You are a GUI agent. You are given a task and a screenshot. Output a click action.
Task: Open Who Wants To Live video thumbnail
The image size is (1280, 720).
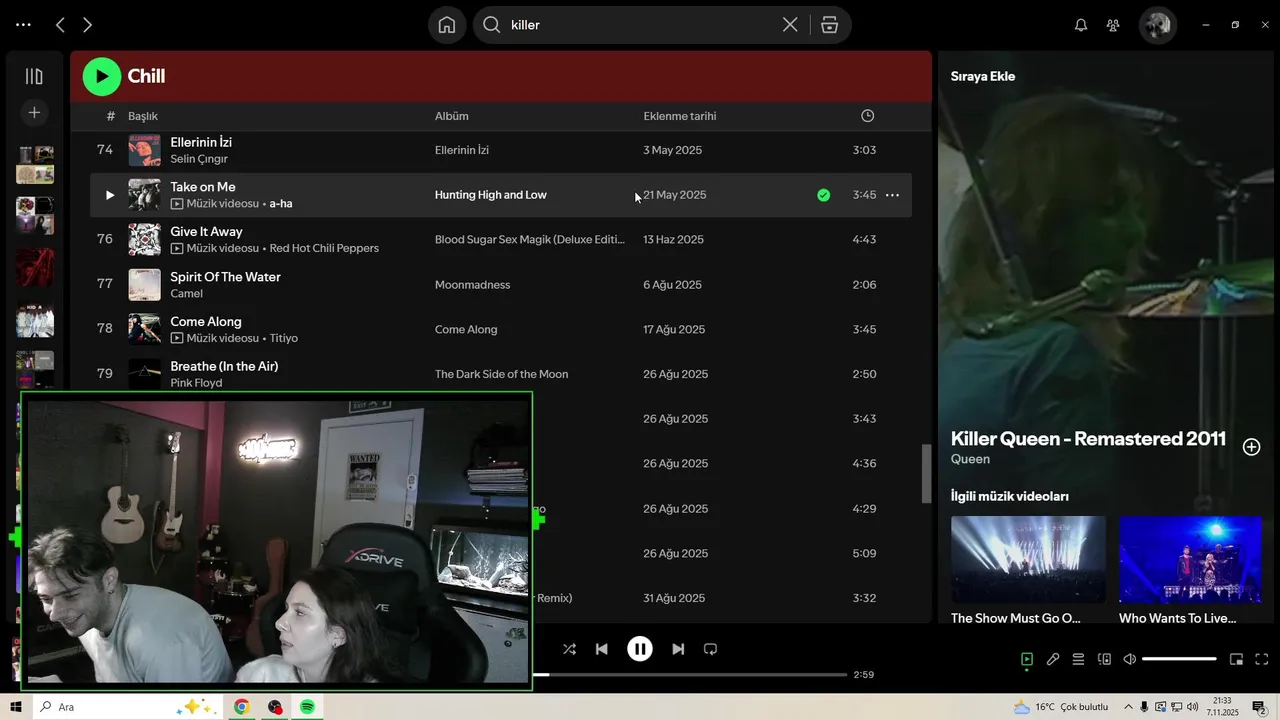click(1190, 559)
